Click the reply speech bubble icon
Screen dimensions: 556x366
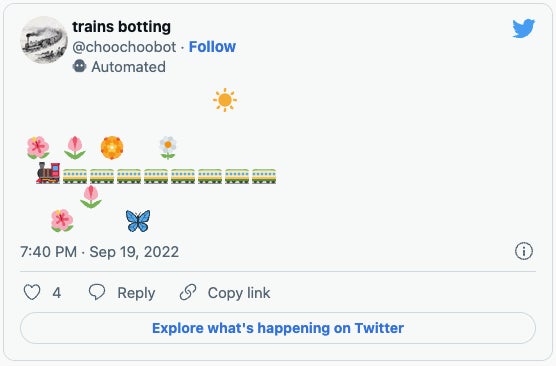(x=97, y=292)
